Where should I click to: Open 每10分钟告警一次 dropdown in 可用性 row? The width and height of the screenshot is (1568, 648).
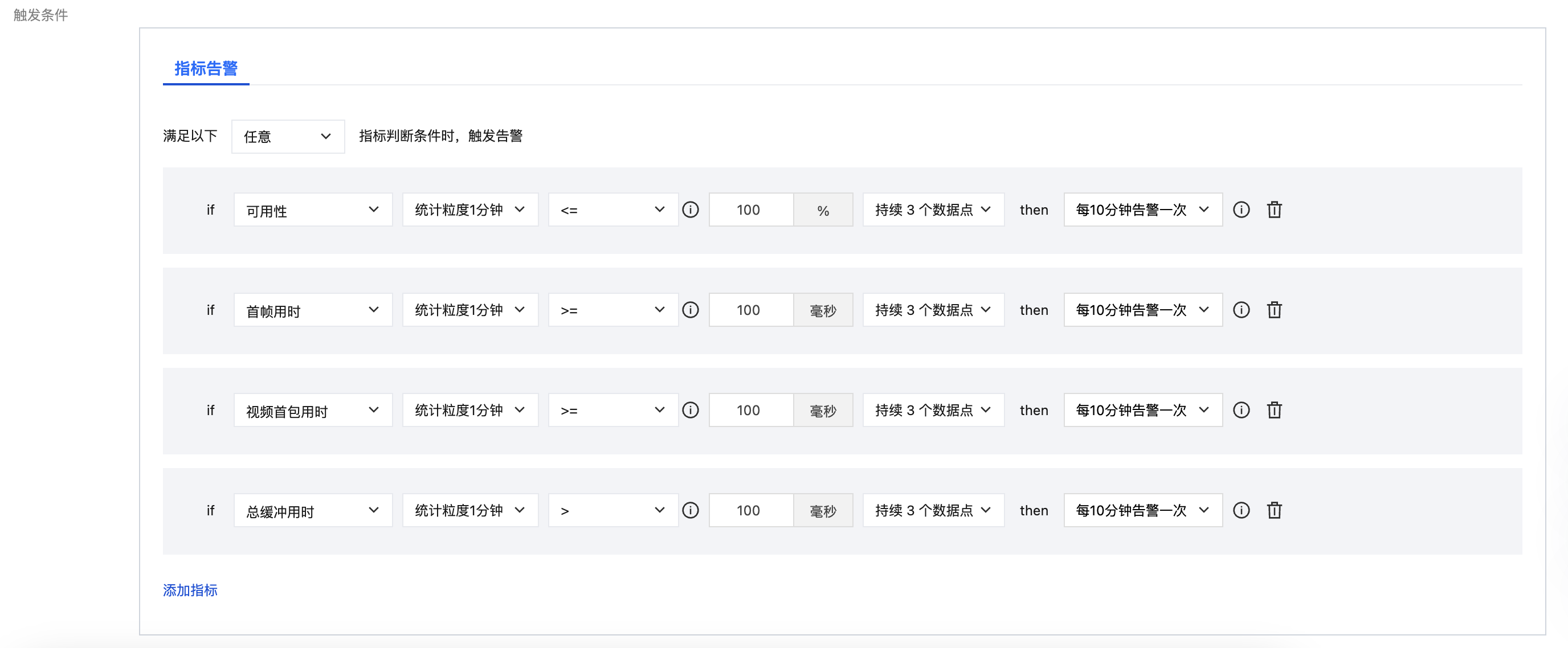point(1143,210)
